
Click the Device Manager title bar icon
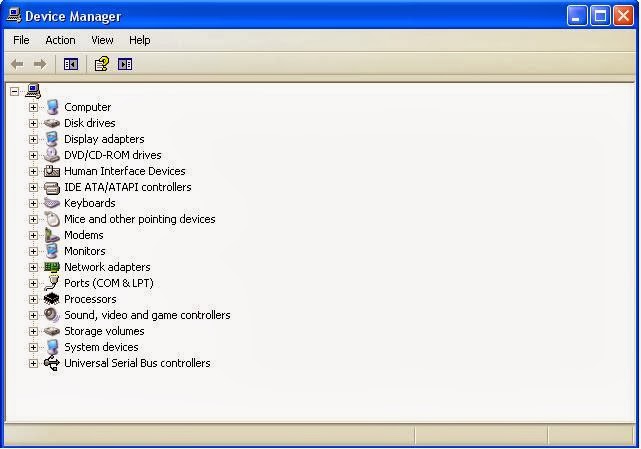coord(14,16)
